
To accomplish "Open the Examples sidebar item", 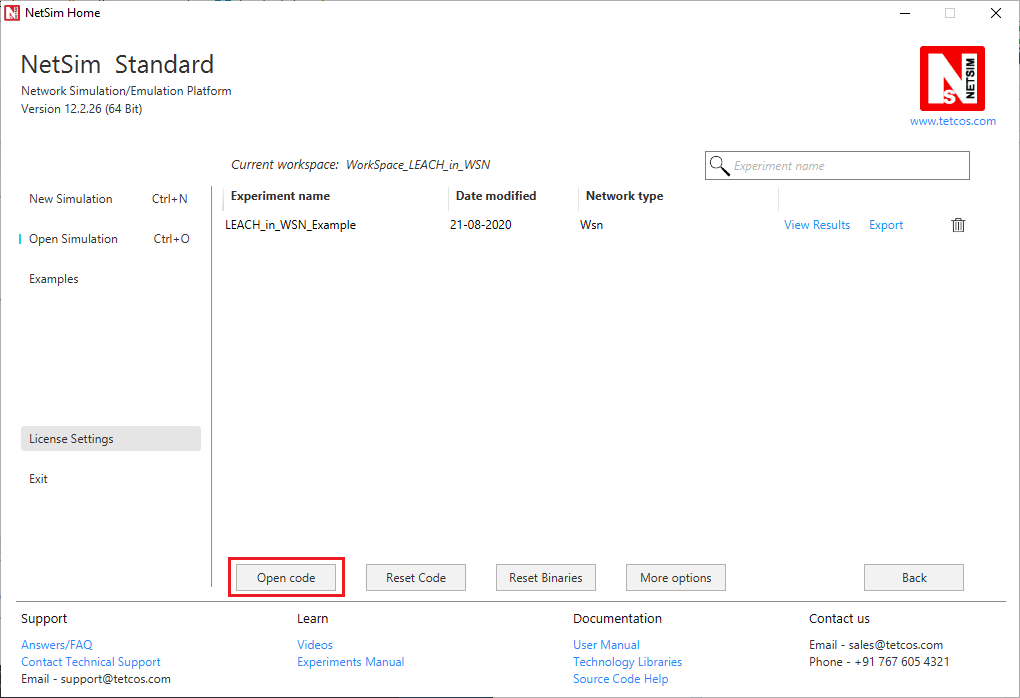I will coord(53,279).
